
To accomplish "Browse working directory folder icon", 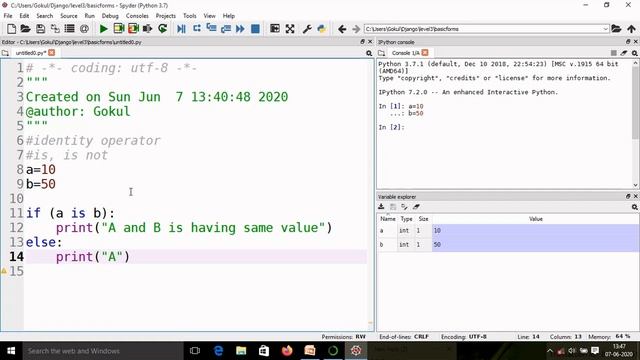I will [x=616, y=29].
